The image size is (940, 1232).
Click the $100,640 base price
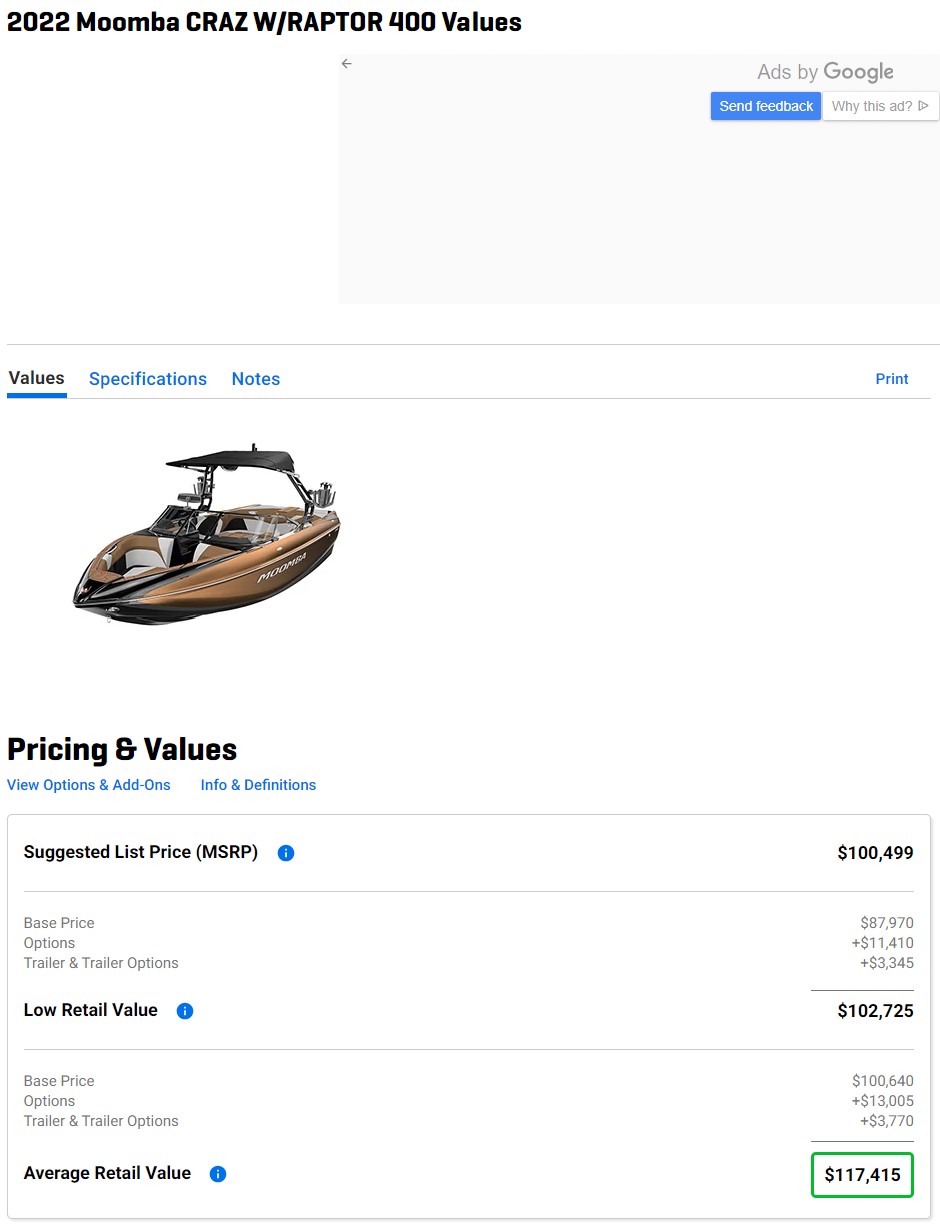pos(883,1081)
